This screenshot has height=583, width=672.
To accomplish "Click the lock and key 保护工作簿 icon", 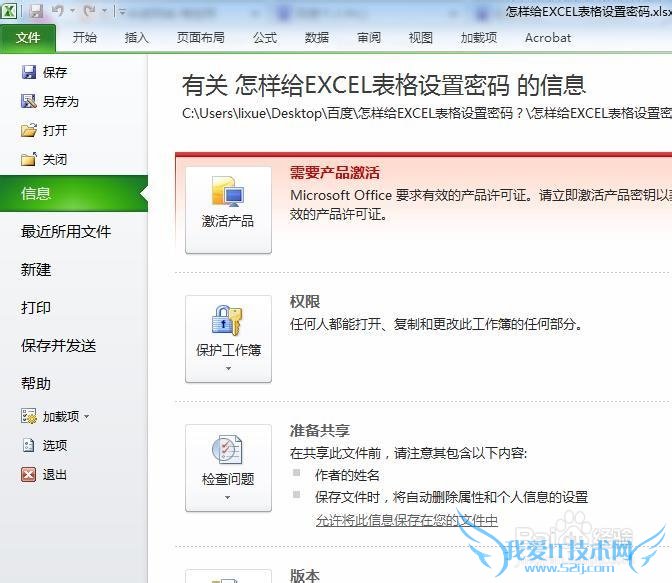I will tap(228, 320).
